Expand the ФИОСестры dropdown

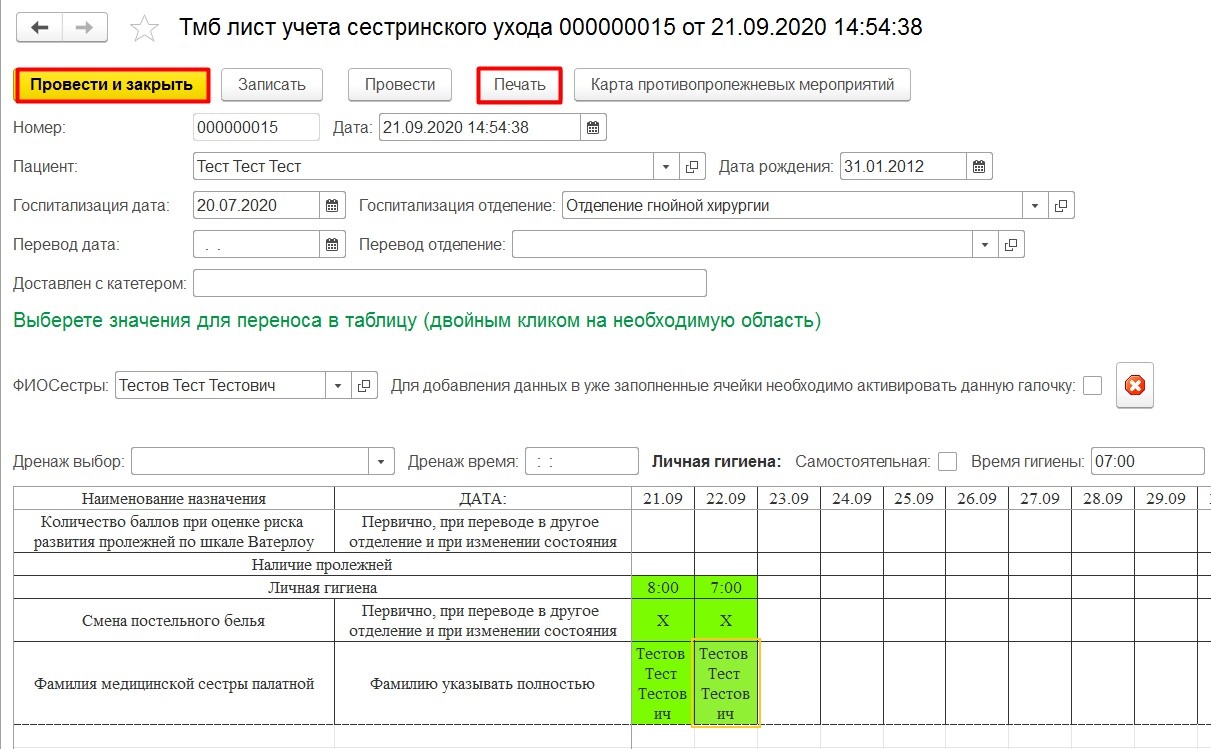[x=338, y=385]
